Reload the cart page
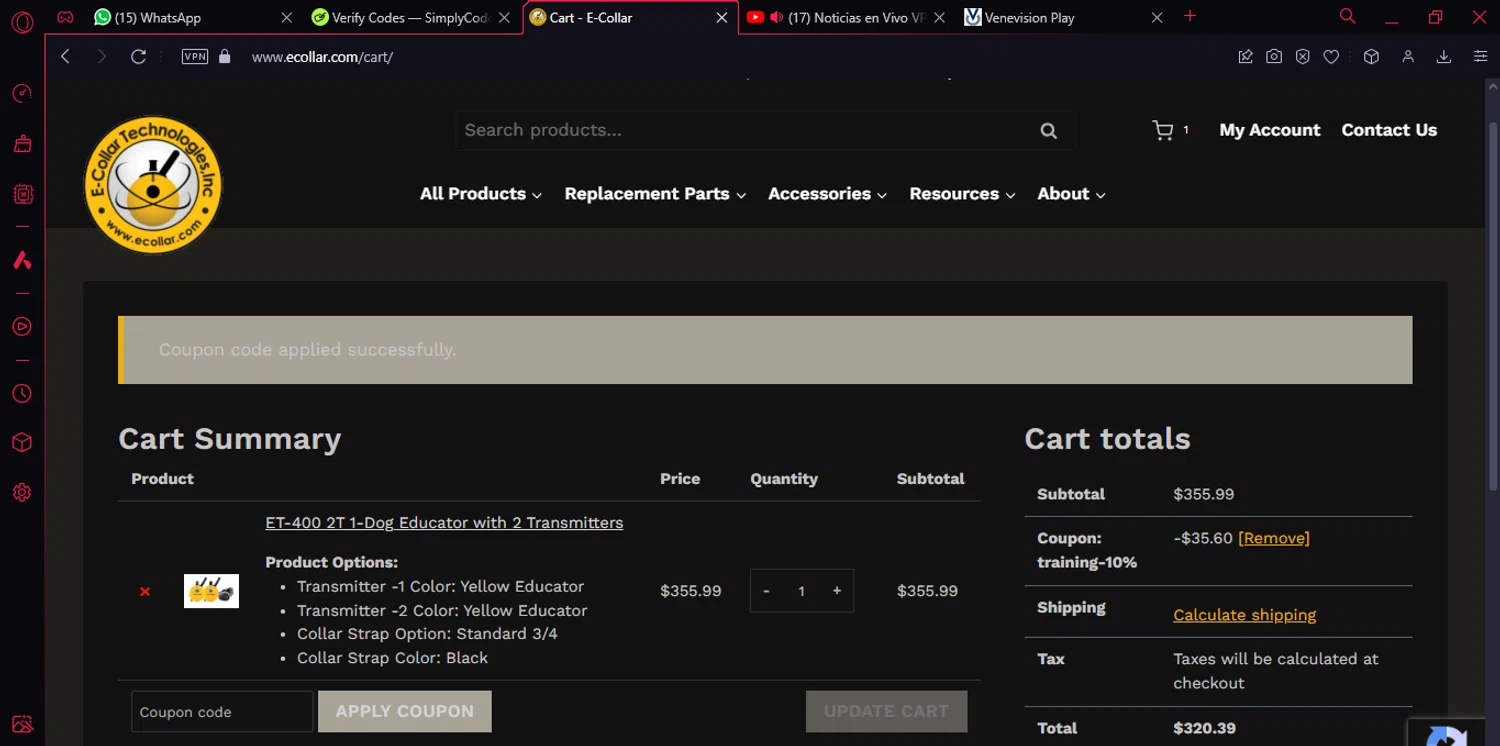1500x746 pixels. point(138,57)
